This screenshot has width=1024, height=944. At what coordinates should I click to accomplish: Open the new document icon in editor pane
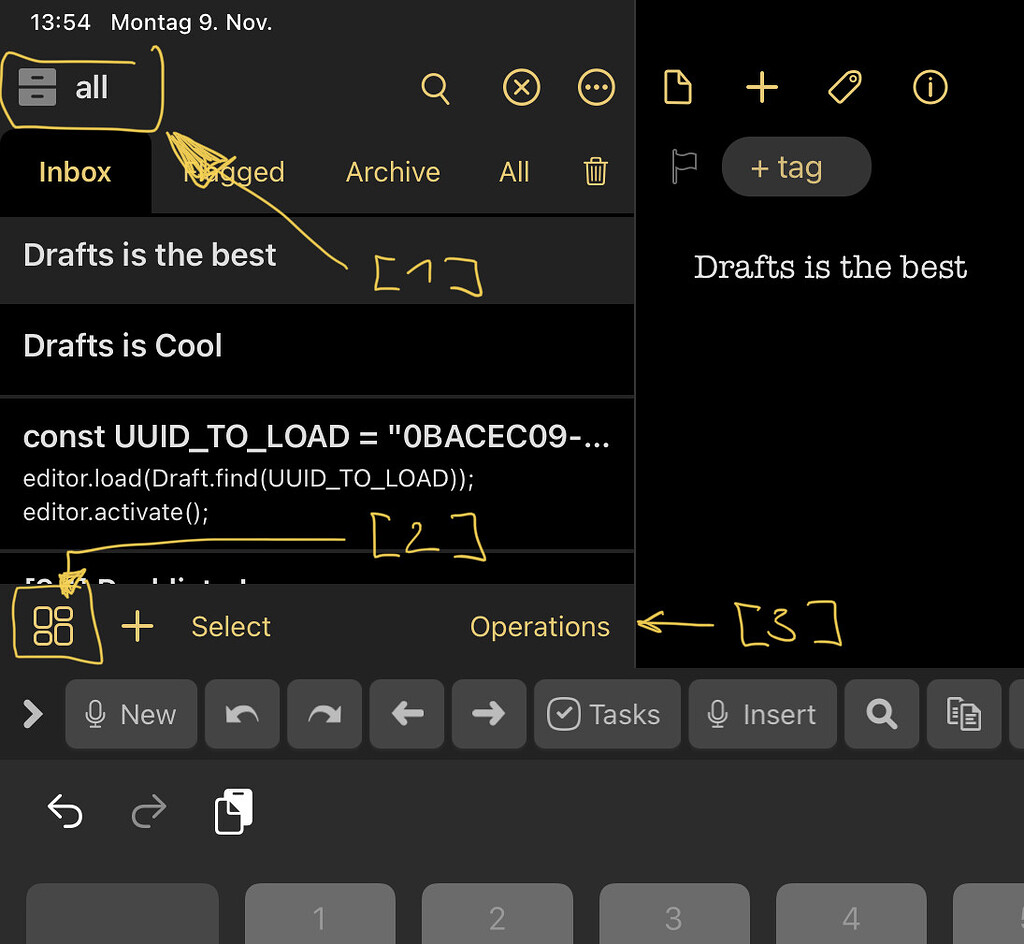click(678, 87)
